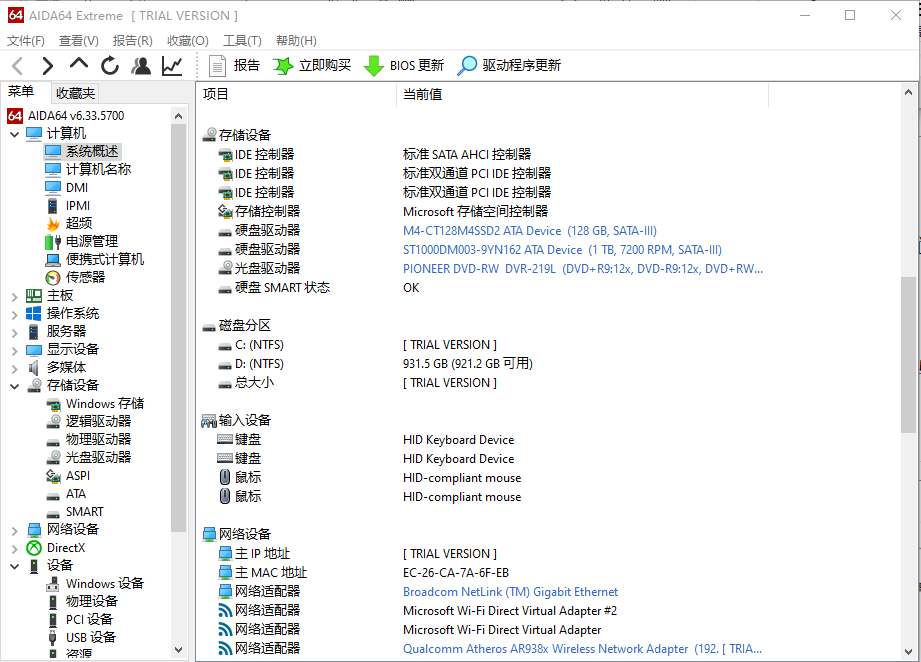Click the forward navigation arrow icon

pos(47,66)
